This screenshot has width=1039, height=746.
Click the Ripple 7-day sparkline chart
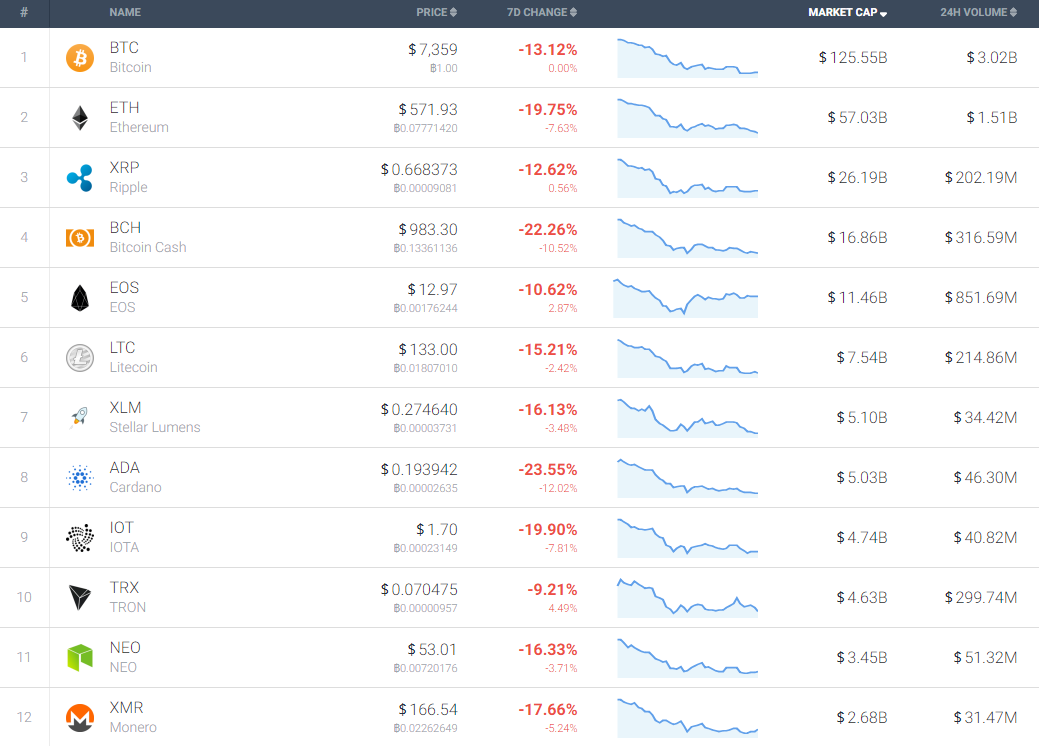(x=687, y=178)
